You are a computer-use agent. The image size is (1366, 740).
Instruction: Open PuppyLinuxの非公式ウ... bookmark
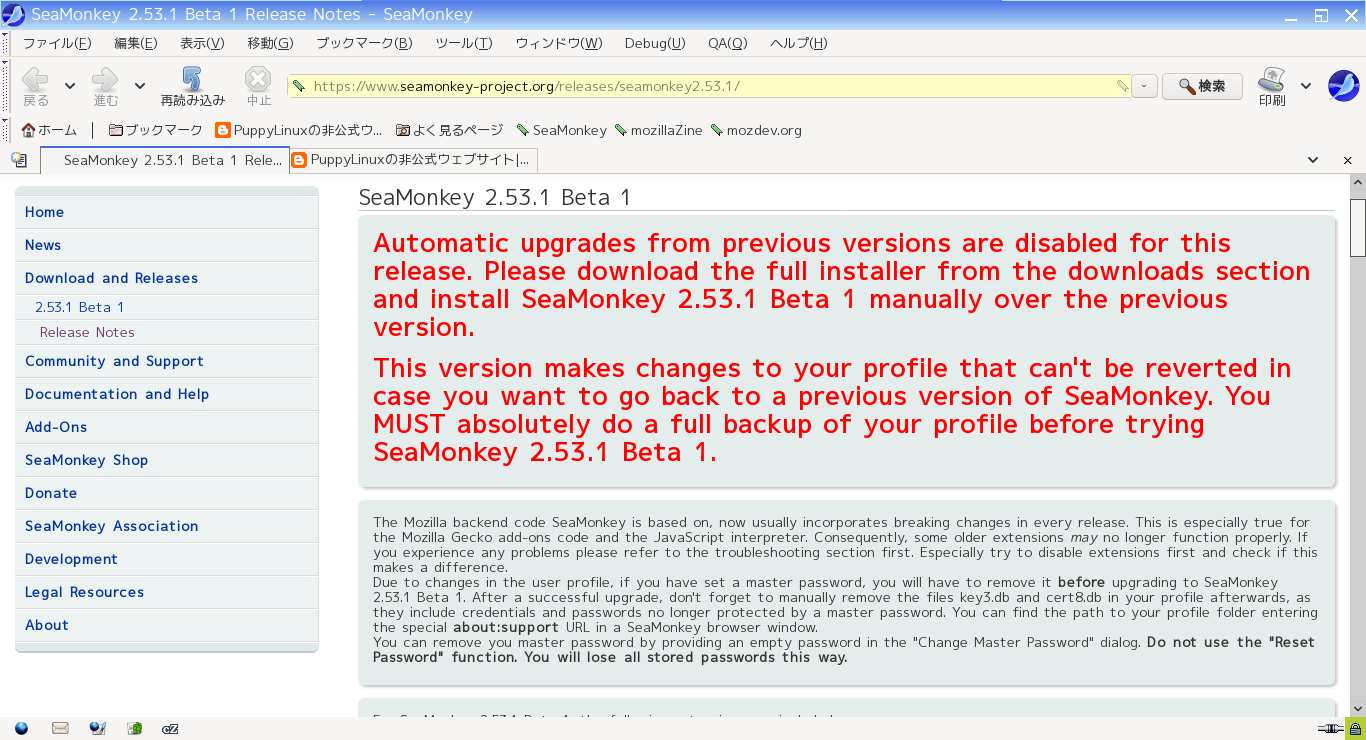click(299, 130)
